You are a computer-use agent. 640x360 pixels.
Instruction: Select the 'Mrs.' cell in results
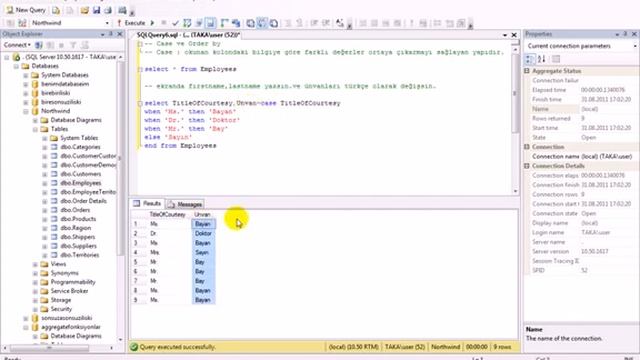click(x=169, y=253)
